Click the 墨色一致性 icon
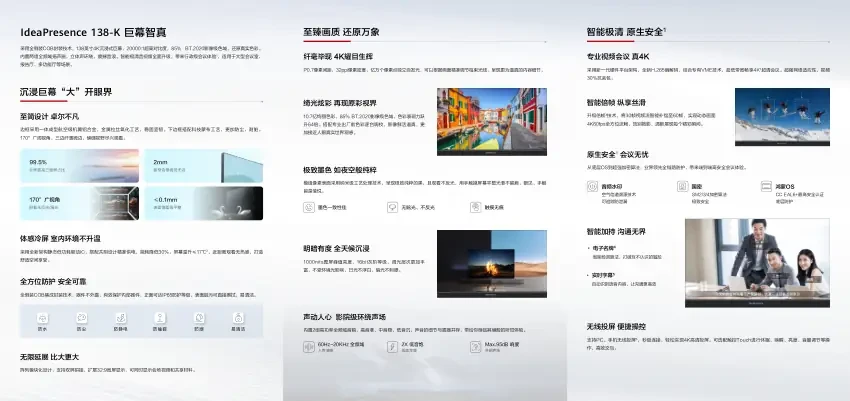The height and width of the screenshot is (401, 850). pyautogui.click(x=309, y=207)
